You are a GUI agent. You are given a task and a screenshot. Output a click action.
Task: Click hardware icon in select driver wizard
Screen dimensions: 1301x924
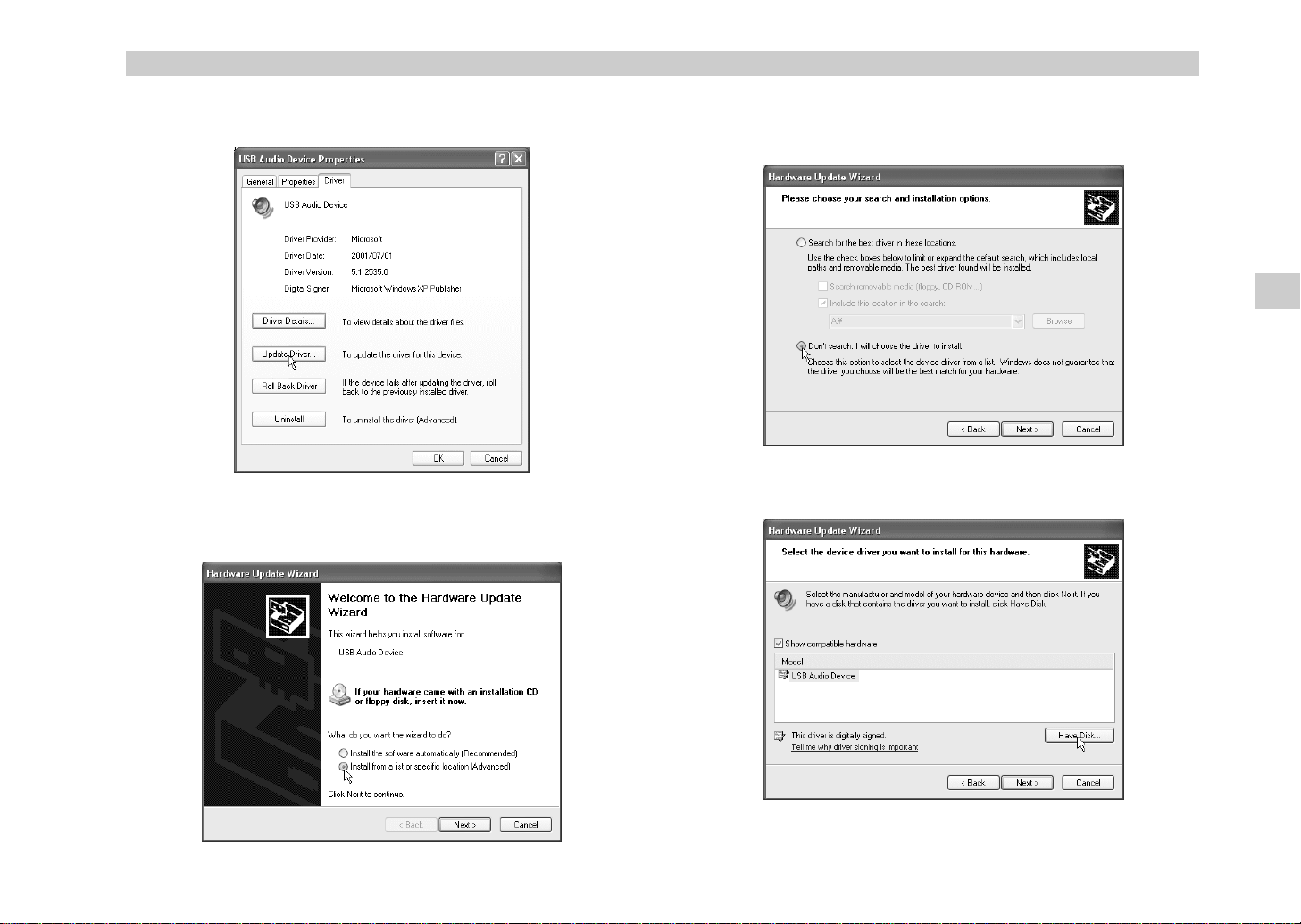1101,562
